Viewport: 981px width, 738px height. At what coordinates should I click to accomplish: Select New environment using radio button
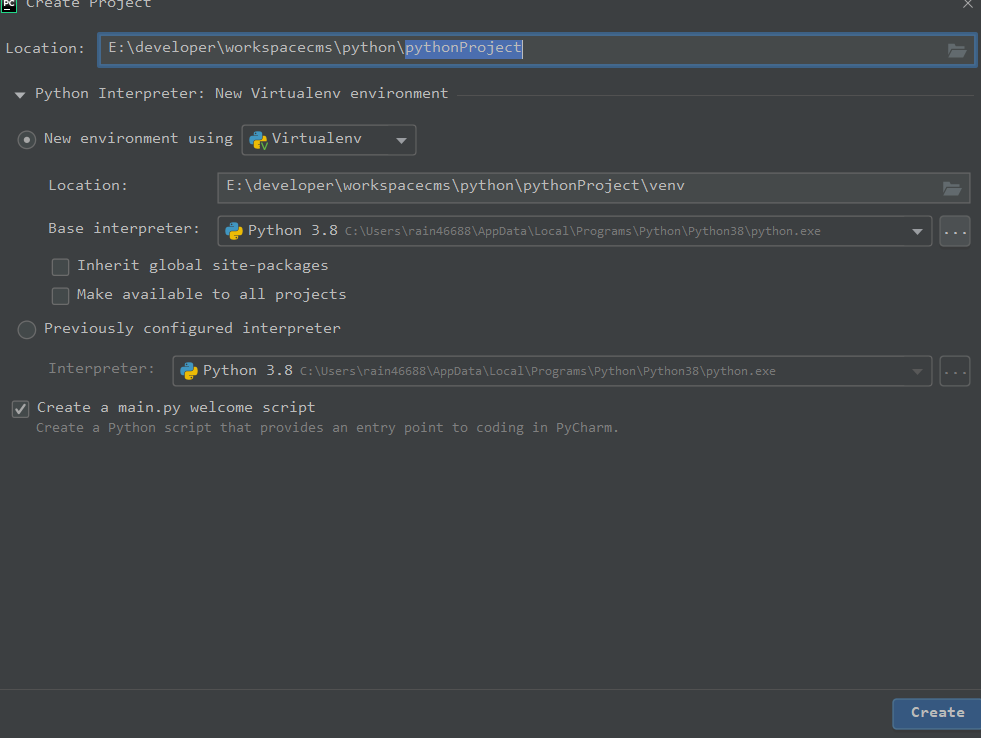click(27, 140)
